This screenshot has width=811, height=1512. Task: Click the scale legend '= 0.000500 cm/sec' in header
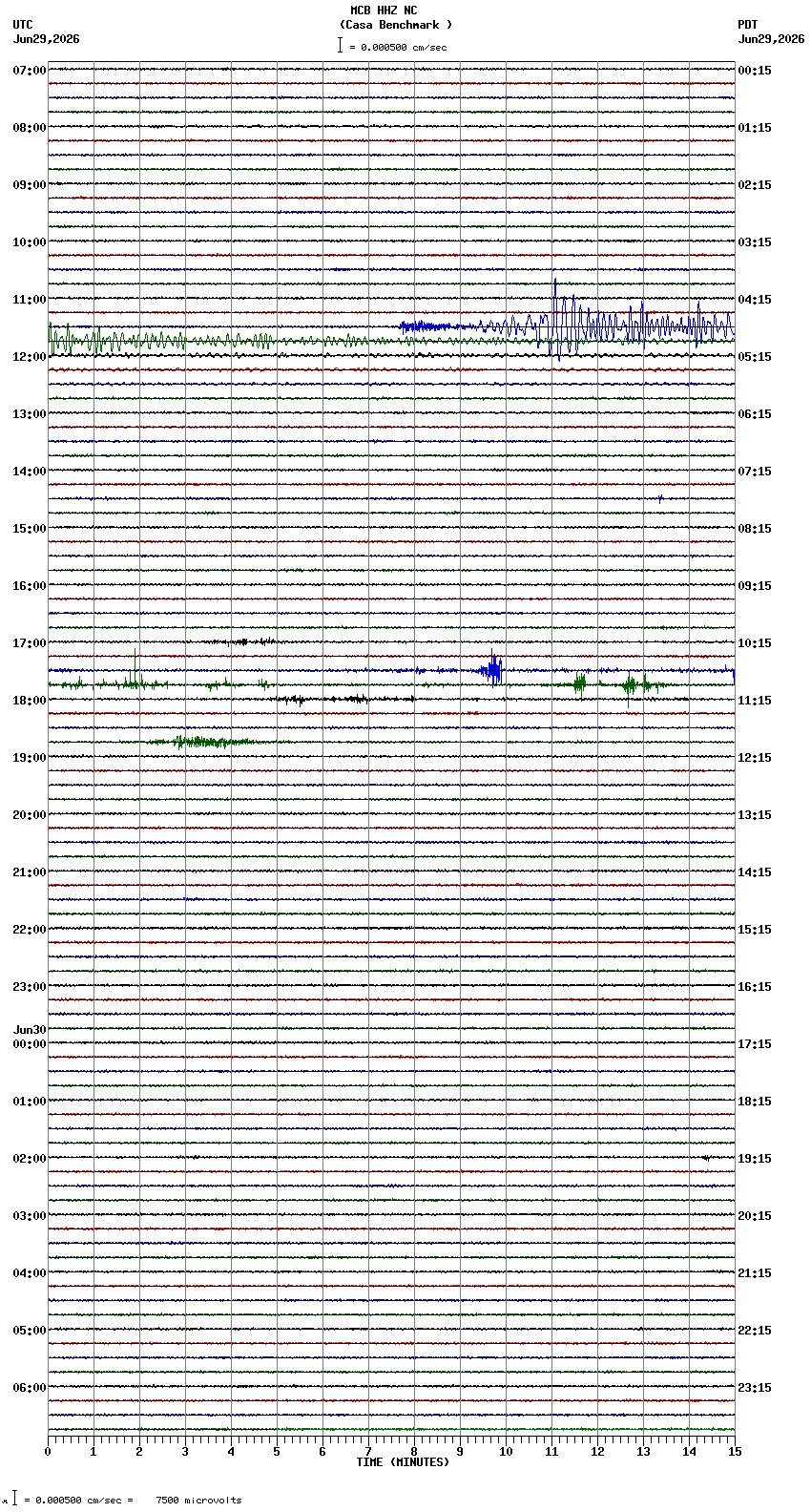click(398, 47)
